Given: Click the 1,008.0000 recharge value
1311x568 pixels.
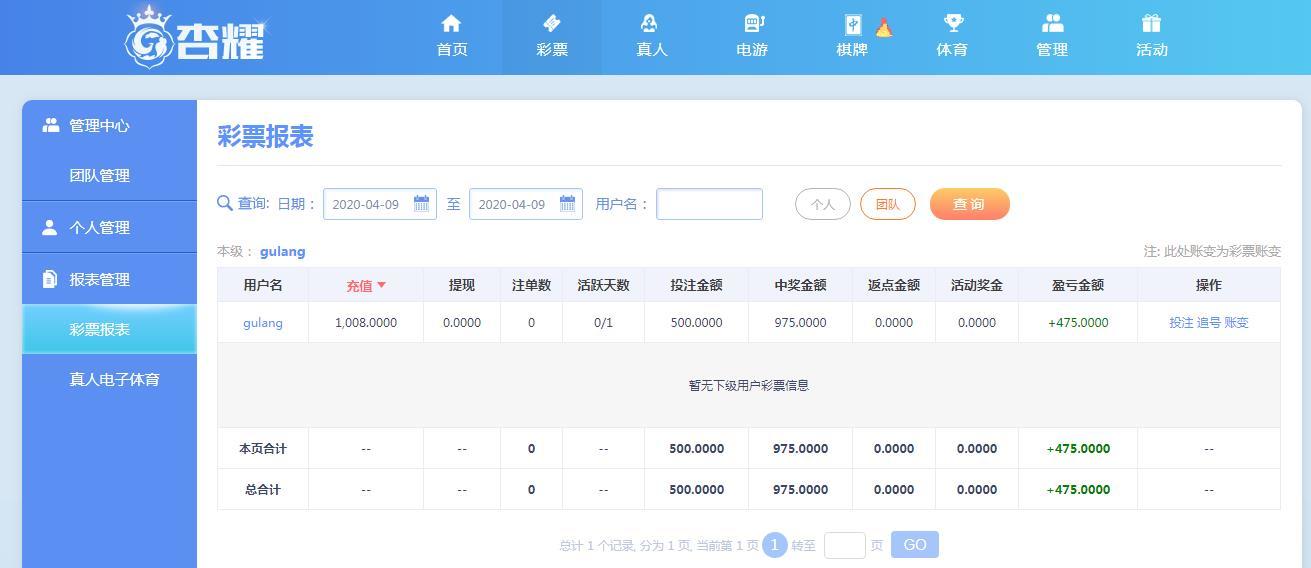Looking at the screenshot, I should tap(366, 322).
